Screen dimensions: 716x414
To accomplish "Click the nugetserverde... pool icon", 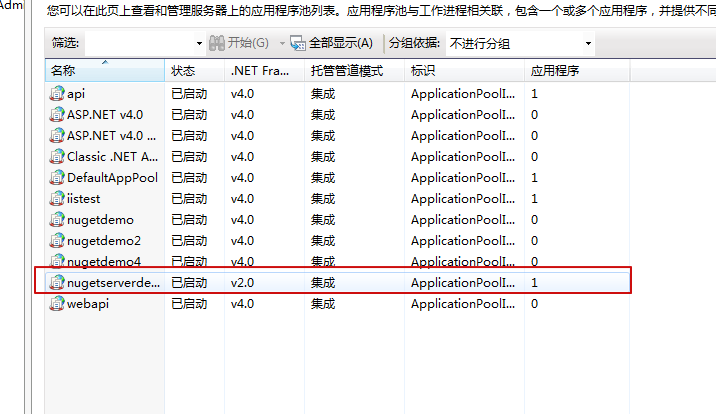I will click(x=57, y=283).
